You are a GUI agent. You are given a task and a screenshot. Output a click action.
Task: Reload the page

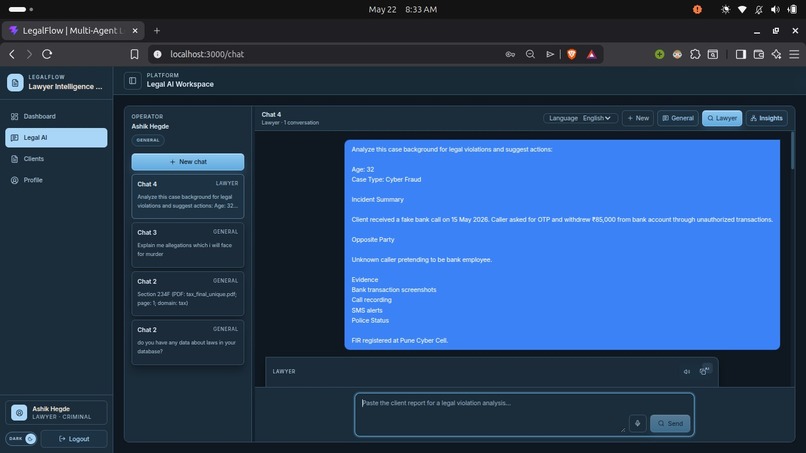tap(47, 54)
